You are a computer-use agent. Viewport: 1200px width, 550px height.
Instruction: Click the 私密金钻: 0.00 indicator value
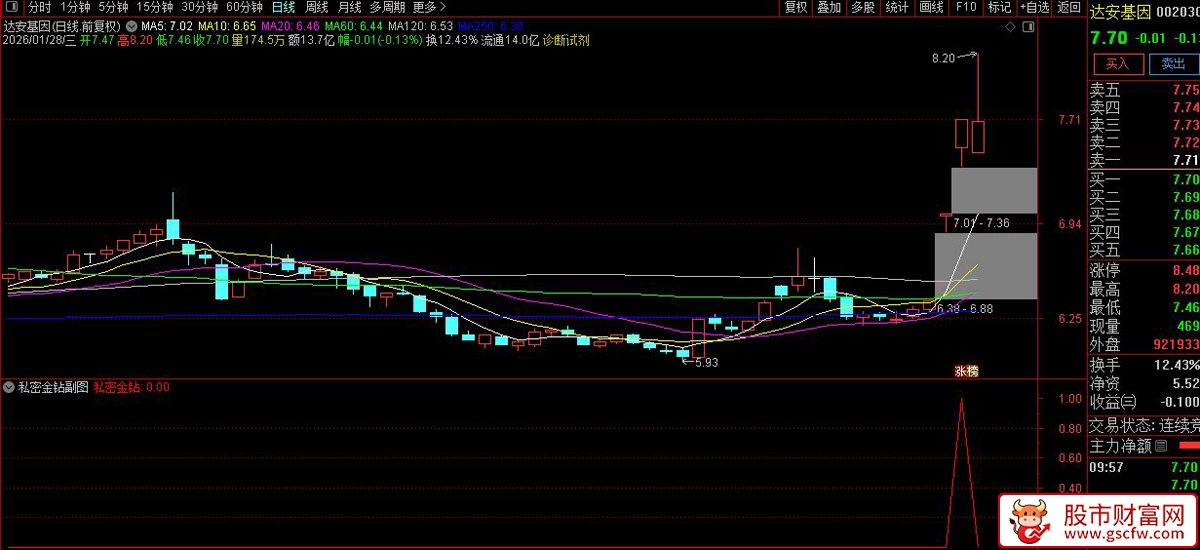coord(131,386)
